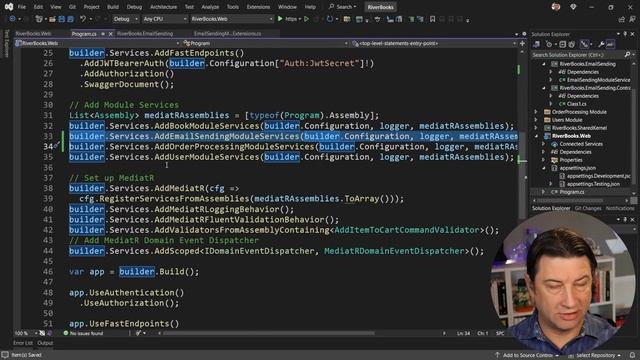Click Collapse All icon in Solution Explorer

[563, 44]
